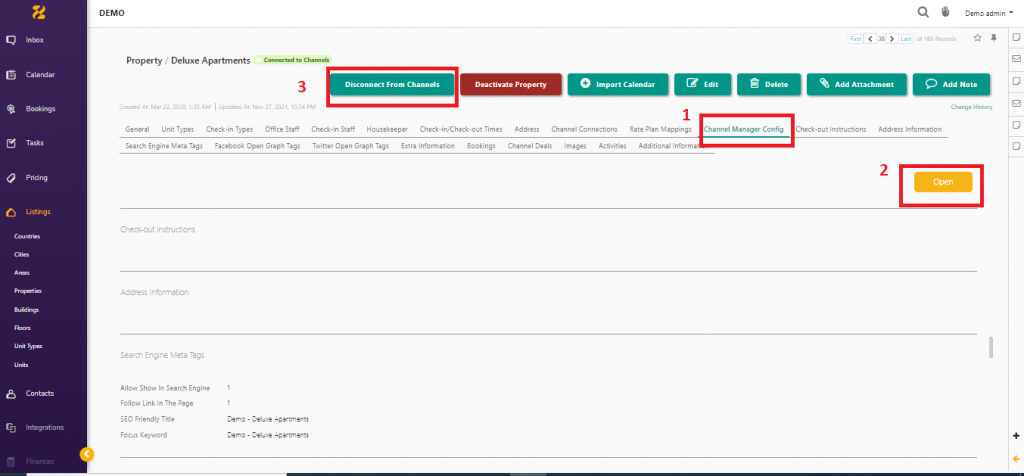Star this property as favorite
Viewport: 1024px width, 476px height.
point(977,38)
